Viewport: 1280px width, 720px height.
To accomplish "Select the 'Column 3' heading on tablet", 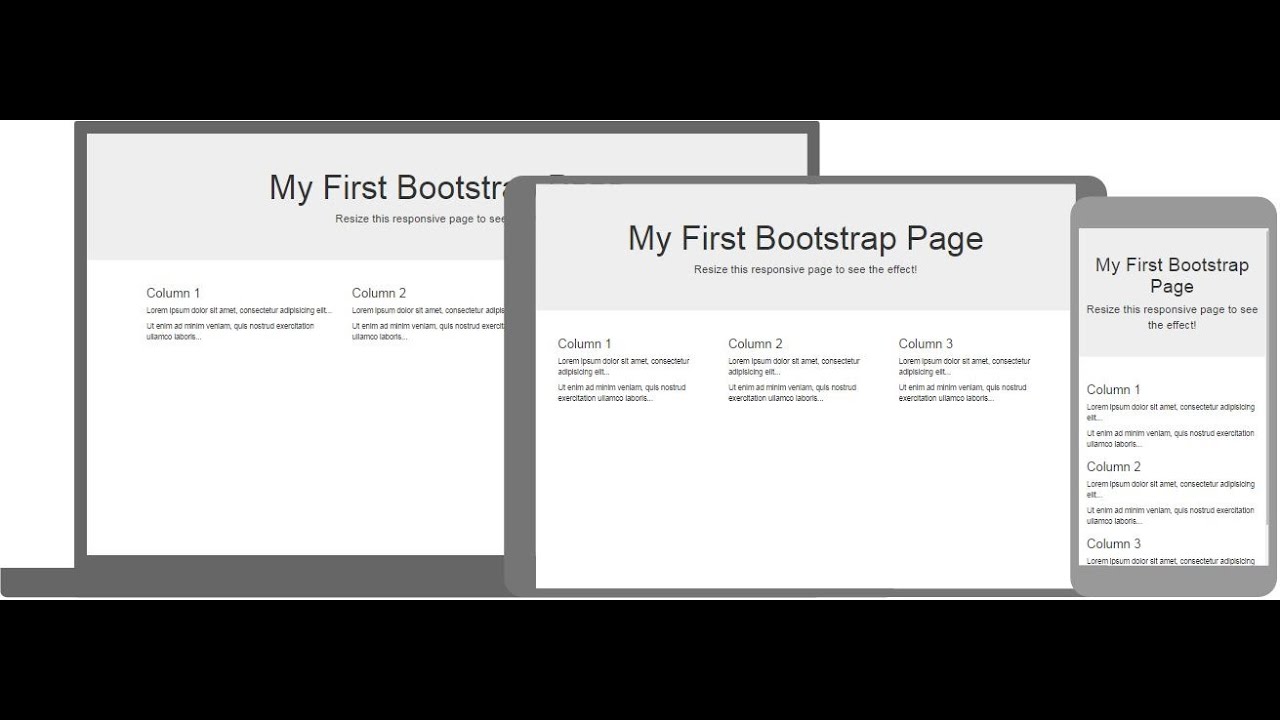I will [926, 344].
